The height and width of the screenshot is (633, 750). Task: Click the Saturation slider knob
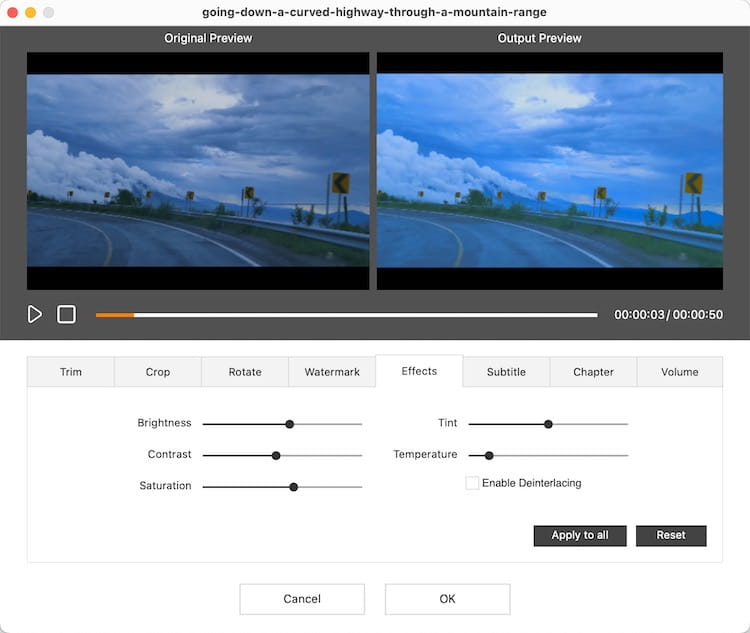[x=294, y=487]
